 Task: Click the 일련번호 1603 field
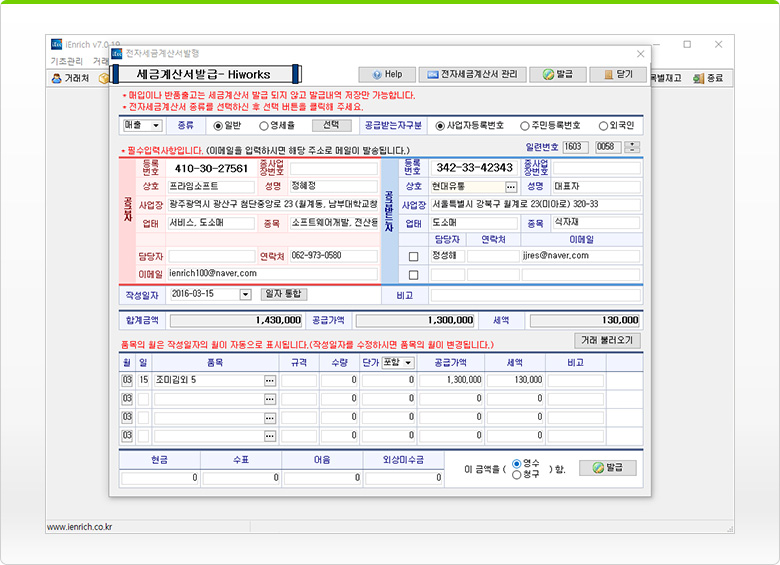(x=576, y=147)
